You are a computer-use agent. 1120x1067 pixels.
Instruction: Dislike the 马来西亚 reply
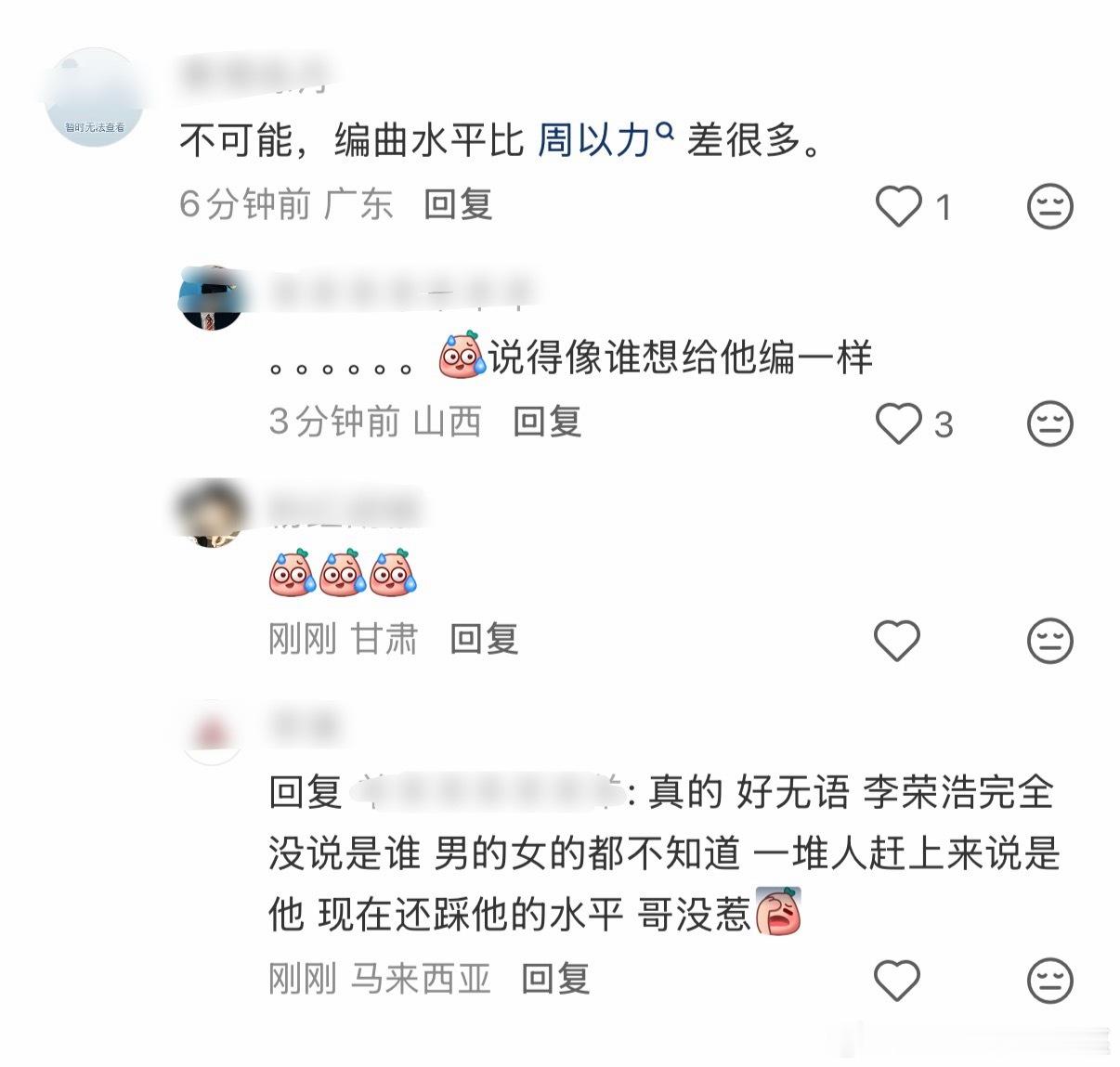pyautogui.click(x=1050, y=980)
